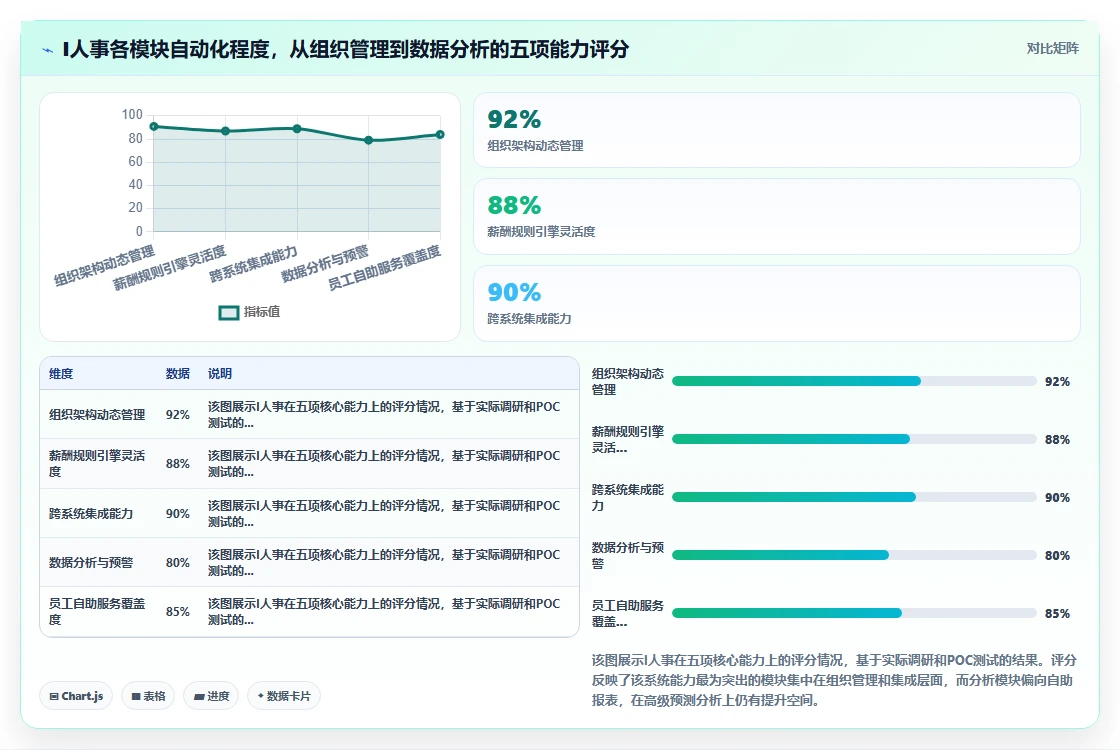Viewport: 1120px width, 750px height.
Task: Click the summary paragraph below progress bars
Action: (834, 680)
